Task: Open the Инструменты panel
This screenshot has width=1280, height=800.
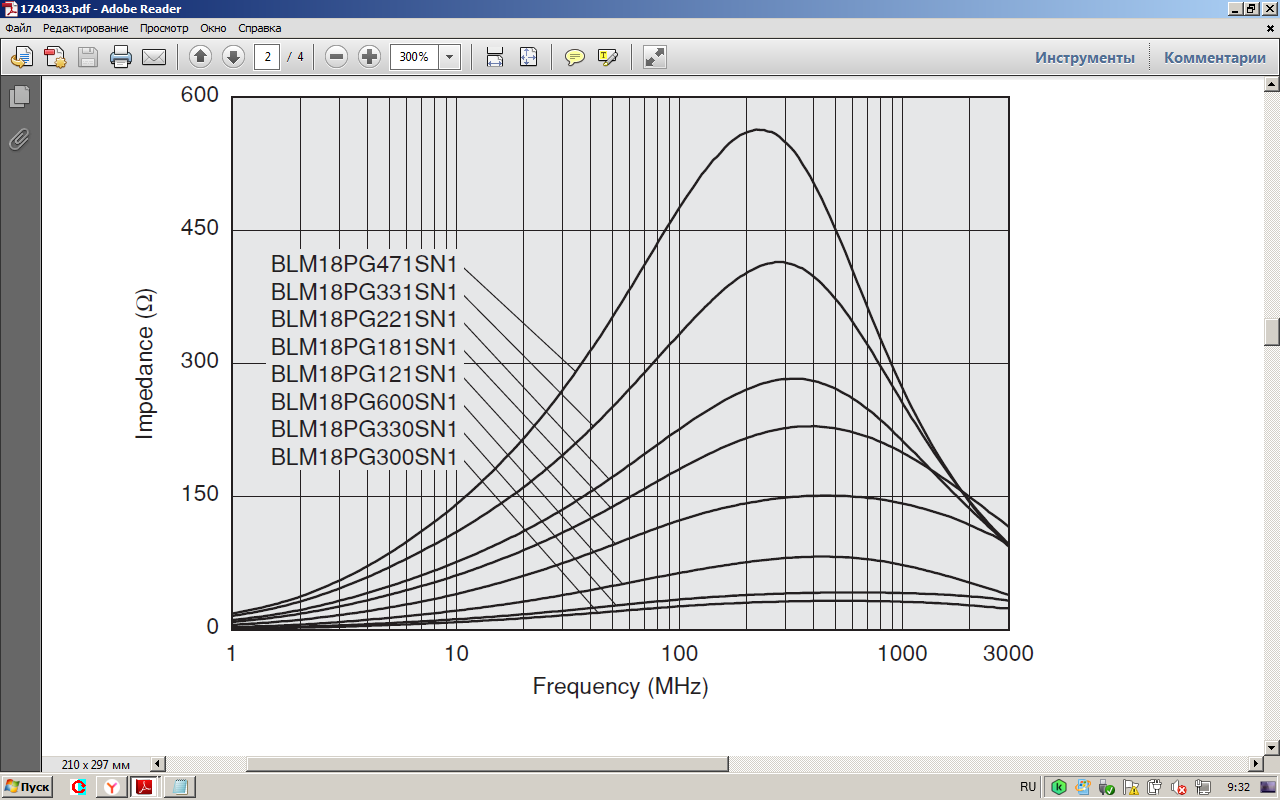Action: 1085,58
